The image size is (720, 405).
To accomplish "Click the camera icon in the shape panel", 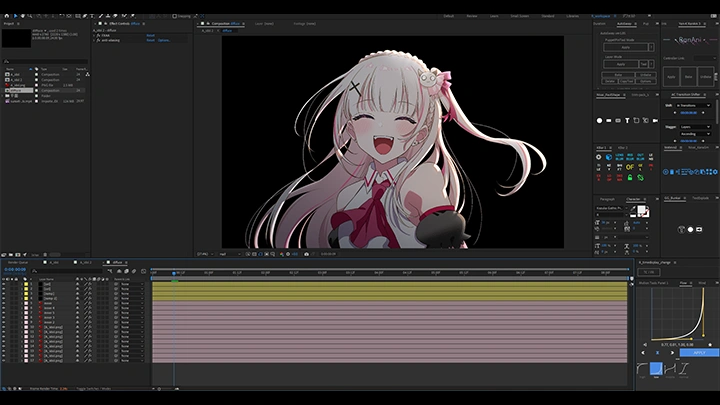I will point(655,120).
